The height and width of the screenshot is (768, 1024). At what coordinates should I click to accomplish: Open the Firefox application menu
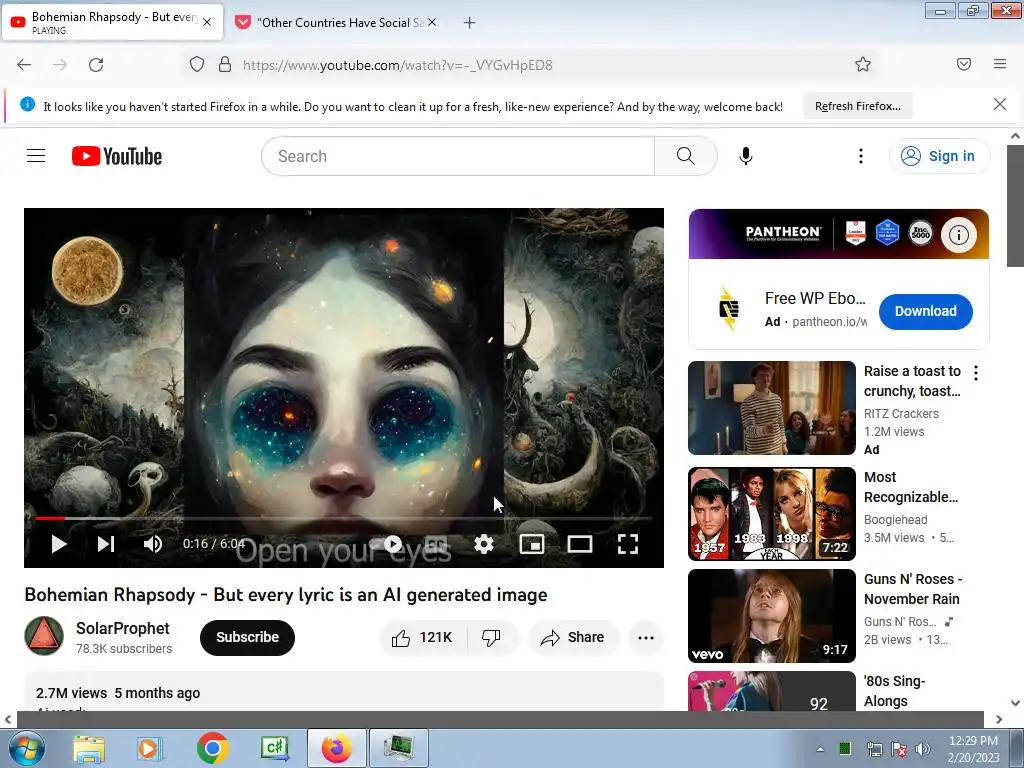click(999, 64)
